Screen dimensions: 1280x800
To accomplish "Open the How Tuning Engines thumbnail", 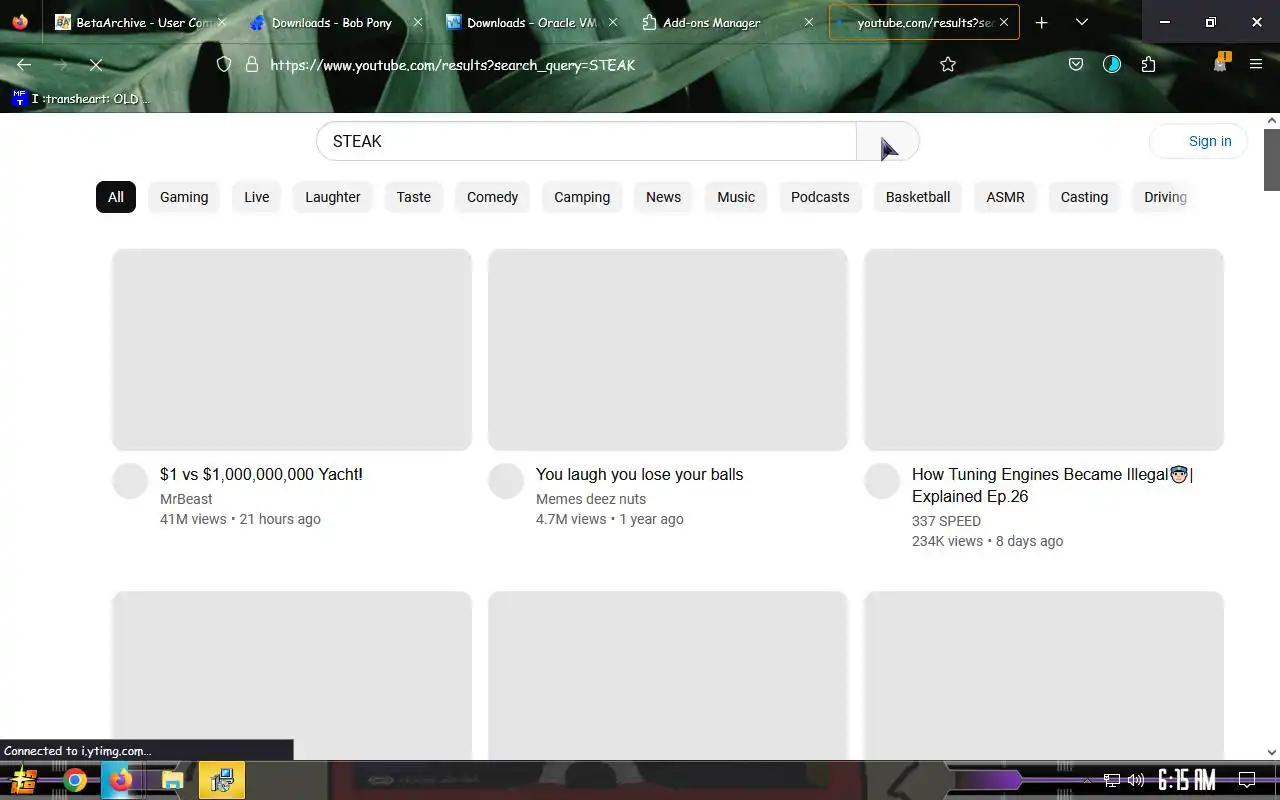I will coord(1044,350).
